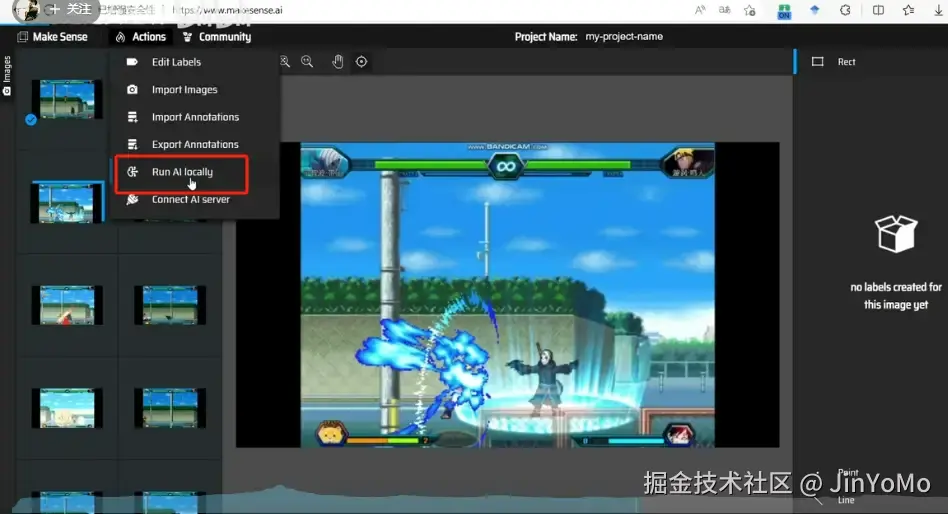Open browser extensions puzzle icon
Viewport: 948px width, 514px height.
click(845, 10)
